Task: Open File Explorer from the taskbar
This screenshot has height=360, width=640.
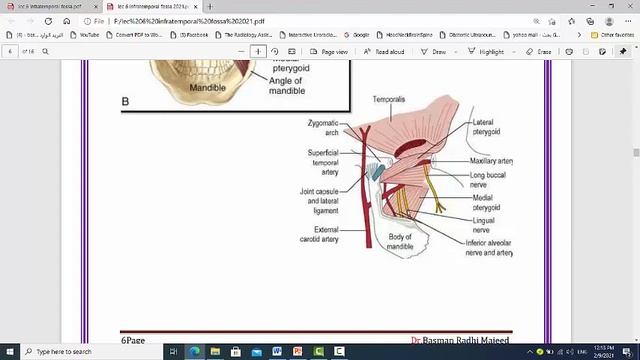Action: [x=215, y=351]
